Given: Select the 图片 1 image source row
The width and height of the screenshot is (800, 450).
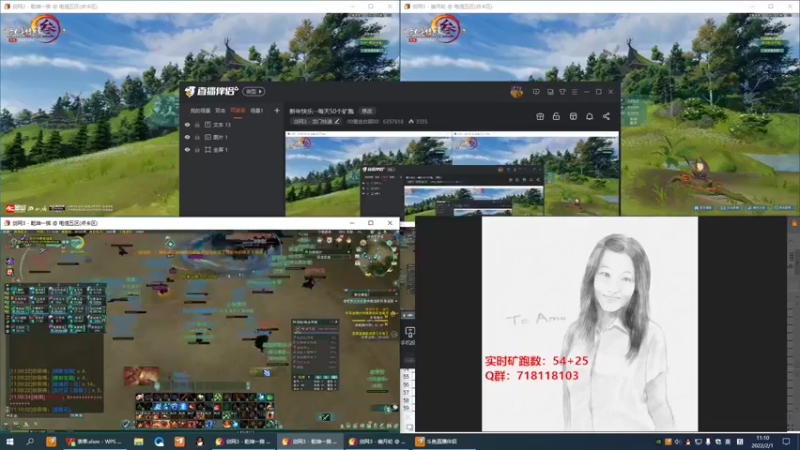Looking at the screenshot, I should (232, 137).
